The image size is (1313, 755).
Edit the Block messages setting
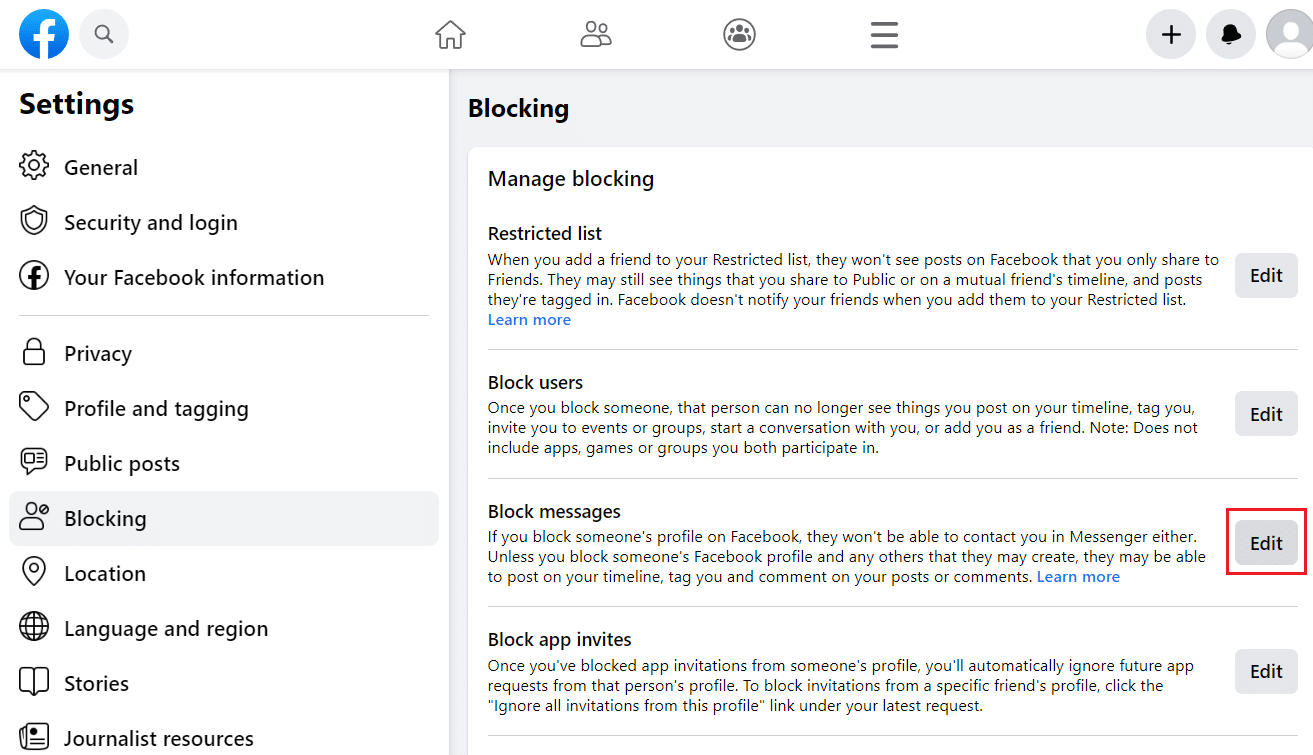tap(1266, 543)
